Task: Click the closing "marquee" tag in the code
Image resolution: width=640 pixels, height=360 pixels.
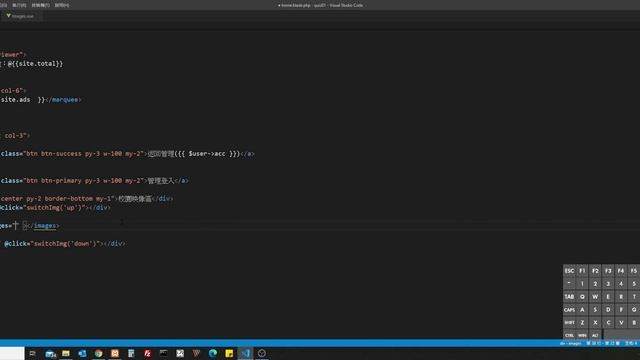Action: [64, 100]
